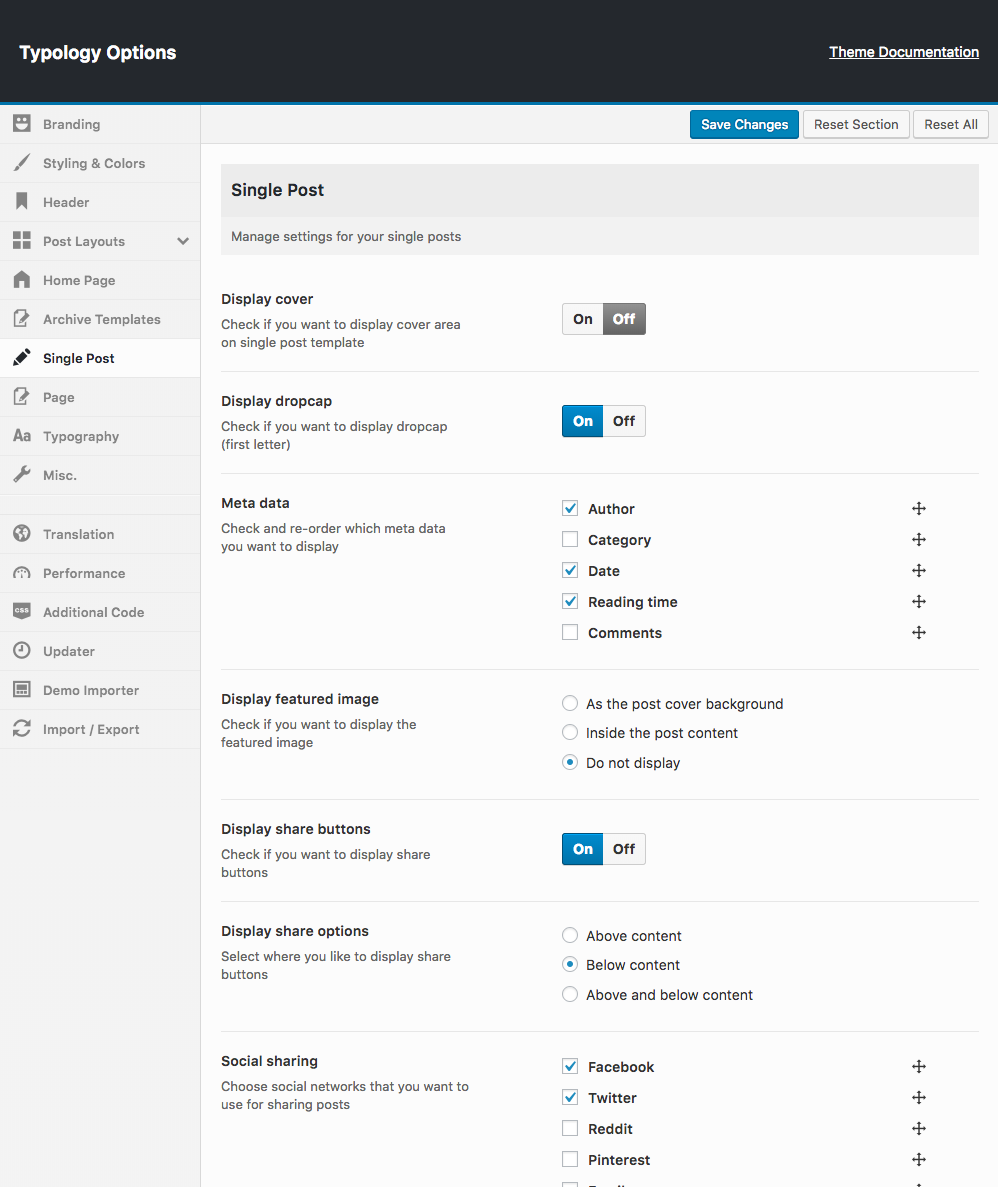The image size is (998, 1187).
Task: Open the Theme Documentation link
Action: click(903, 52)
